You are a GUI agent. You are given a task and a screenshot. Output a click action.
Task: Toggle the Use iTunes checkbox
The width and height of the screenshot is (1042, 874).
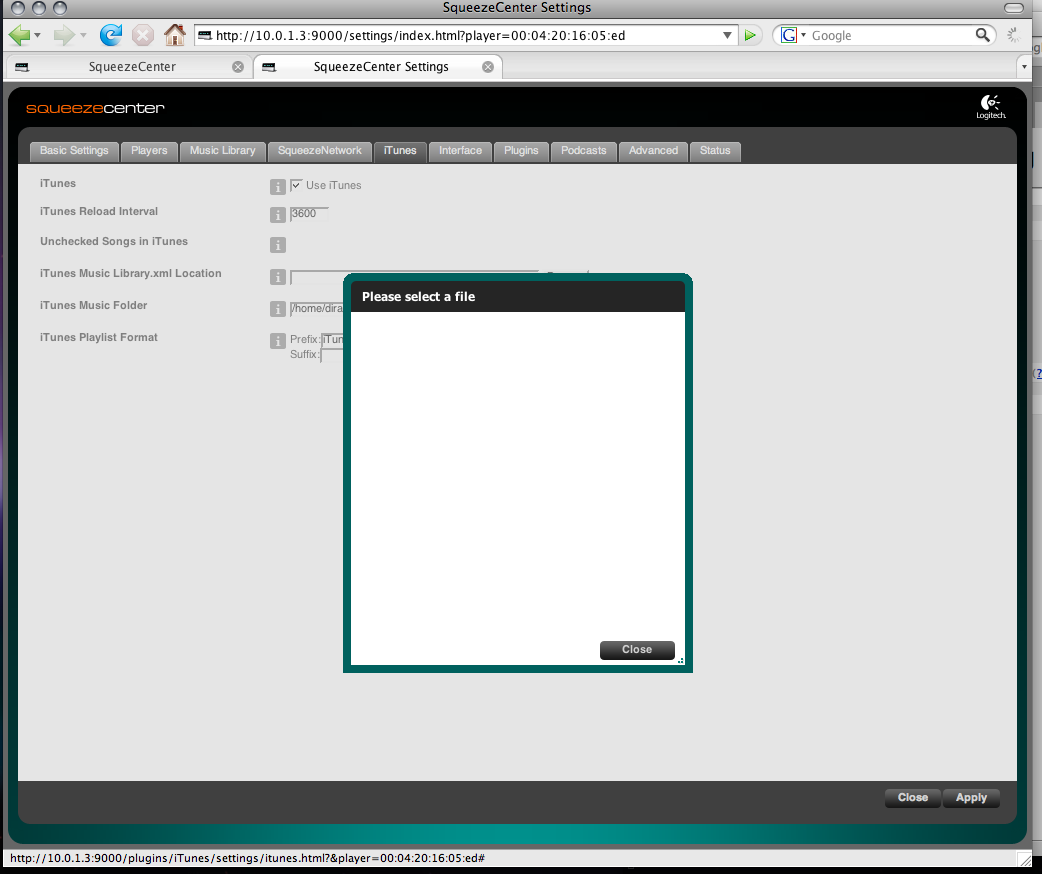296,185
